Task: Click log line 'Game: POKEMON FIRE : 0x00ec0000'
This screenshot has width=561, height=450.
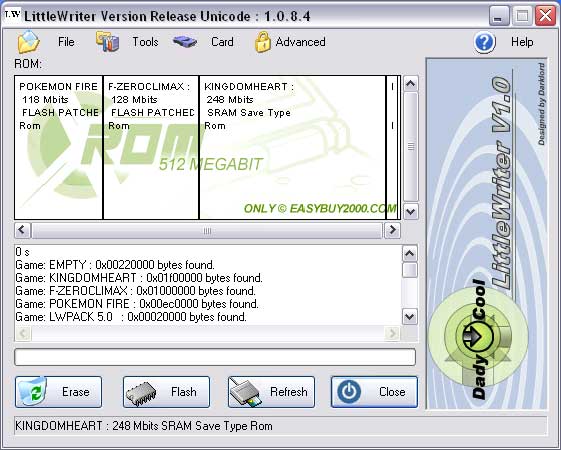Action: pyautogui.click(x=137, y=304)
